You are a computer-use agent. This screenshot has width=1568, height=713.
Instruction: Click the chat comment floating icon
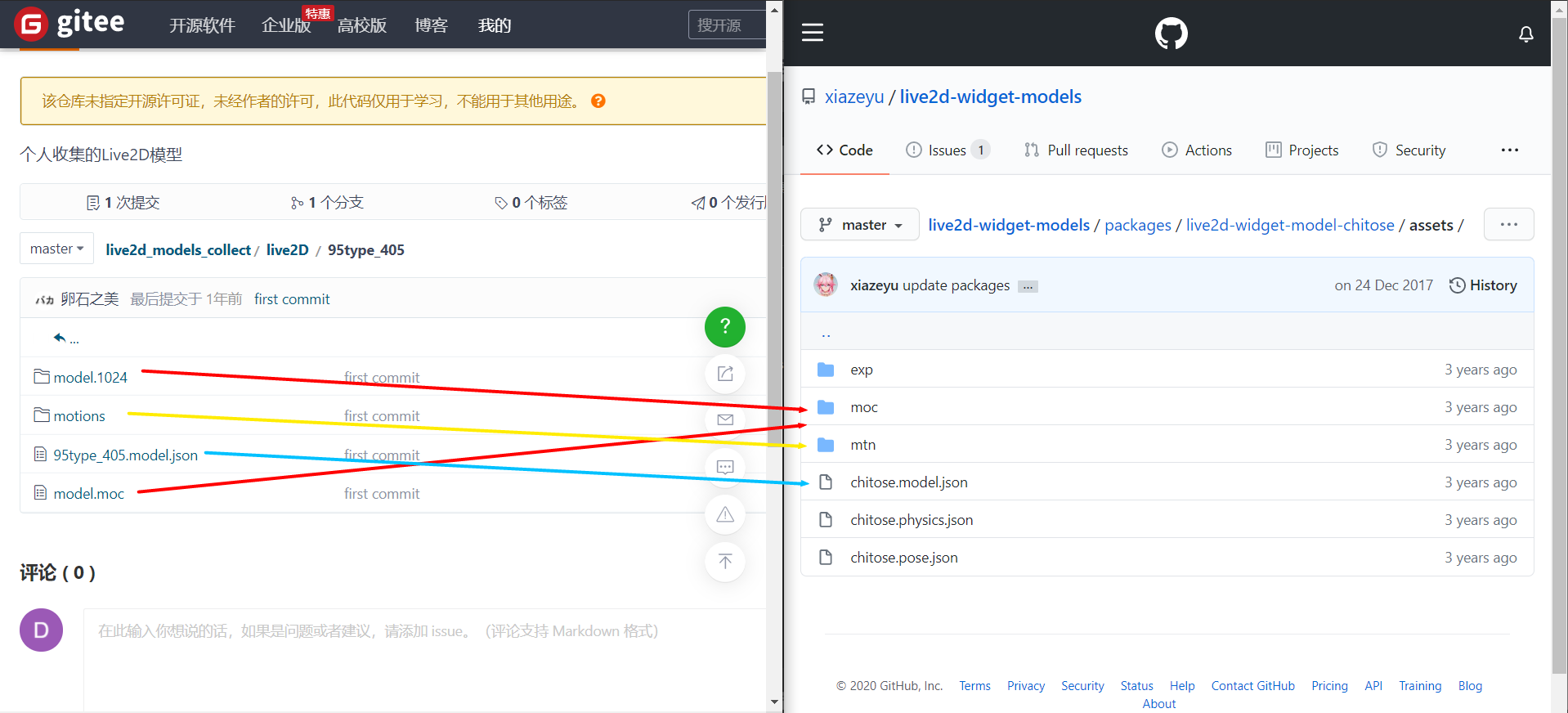click(x=725, y=467)
